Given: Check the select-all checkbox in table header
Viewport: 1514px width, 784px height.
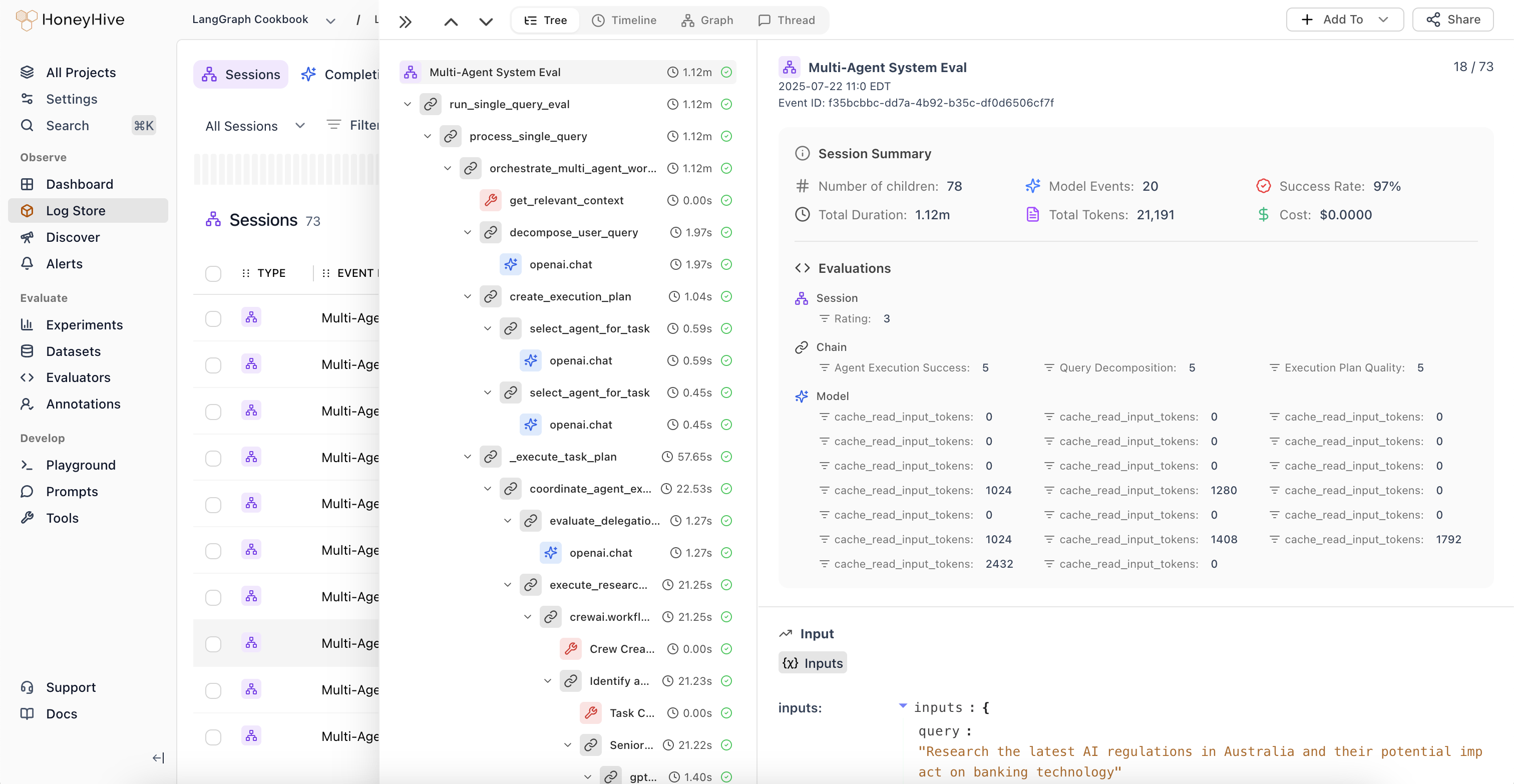Looking at the screenshot, I should click(213, 273).
